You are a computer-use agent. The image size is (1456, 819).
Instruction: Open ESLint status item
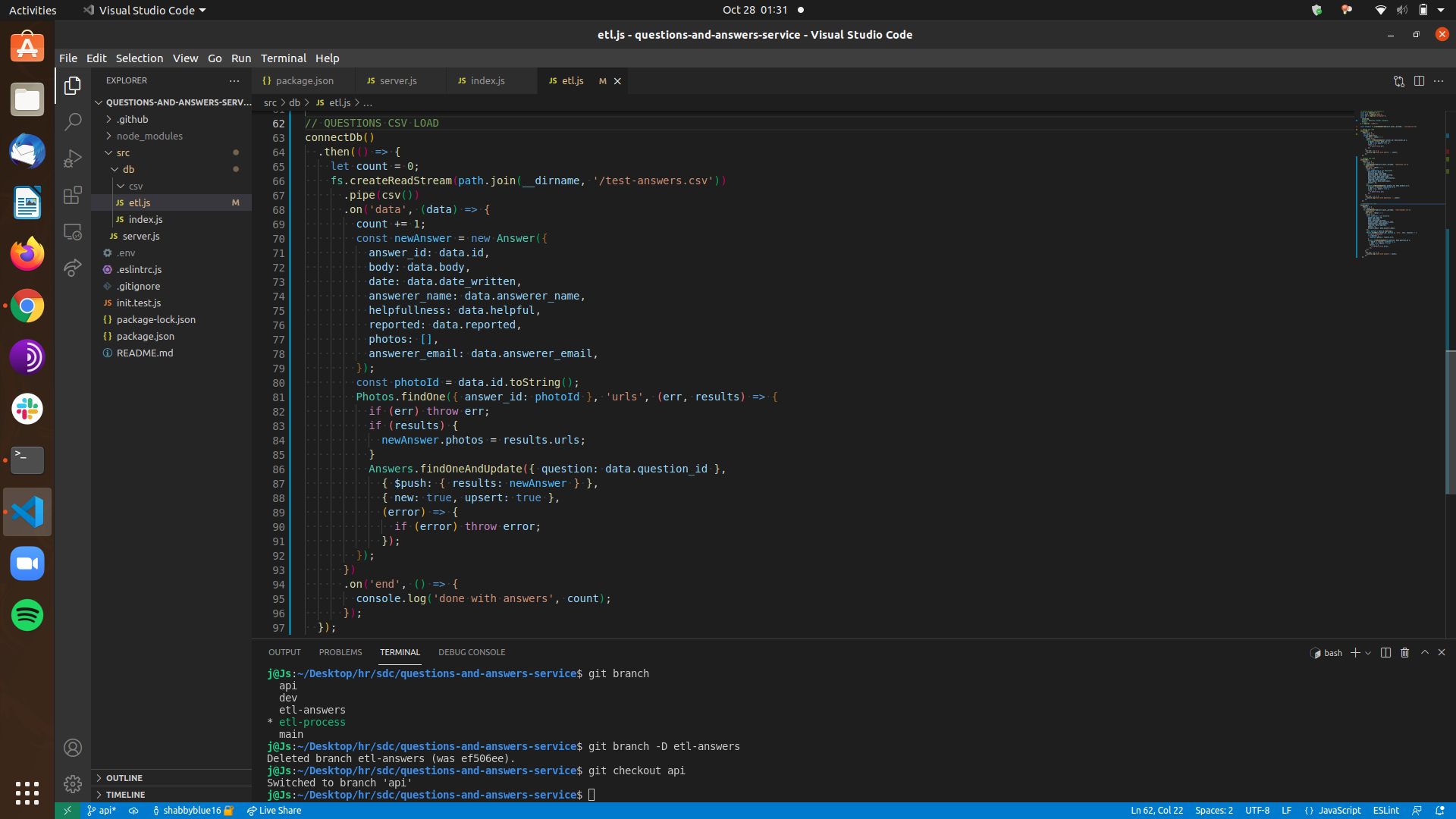click(1385, 811)
